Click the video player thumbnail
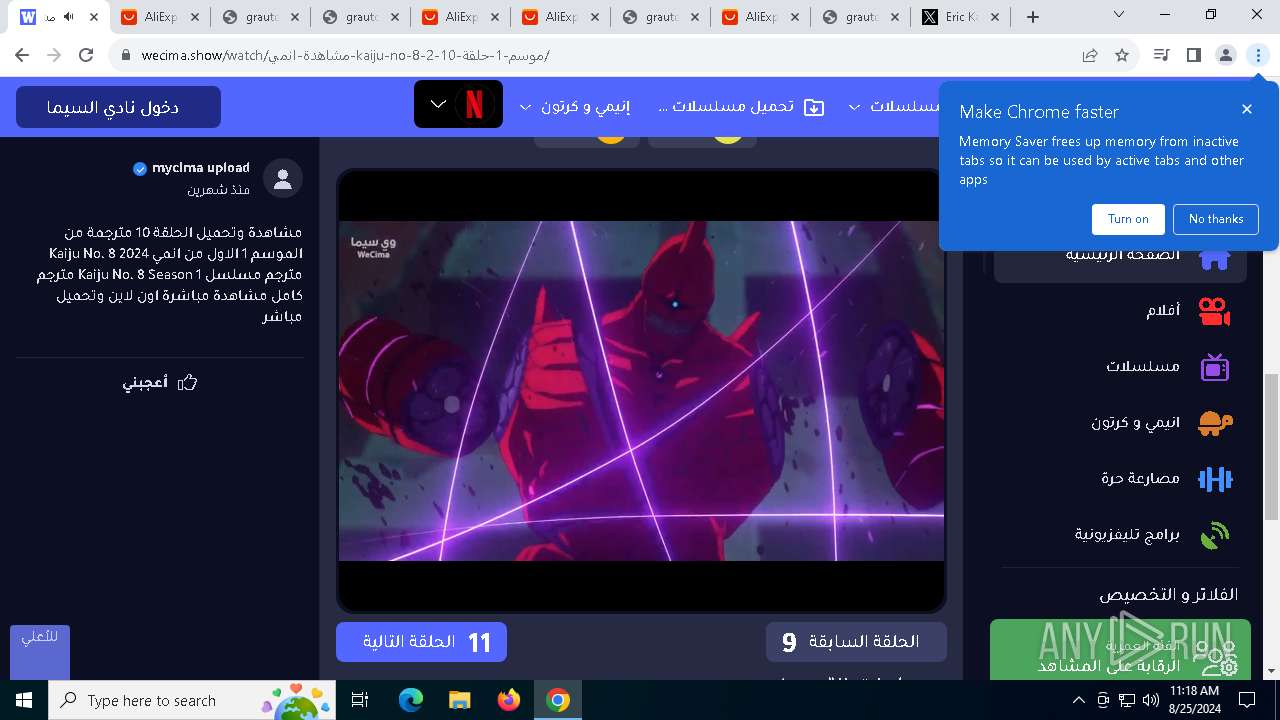 (x=641, y=390)
